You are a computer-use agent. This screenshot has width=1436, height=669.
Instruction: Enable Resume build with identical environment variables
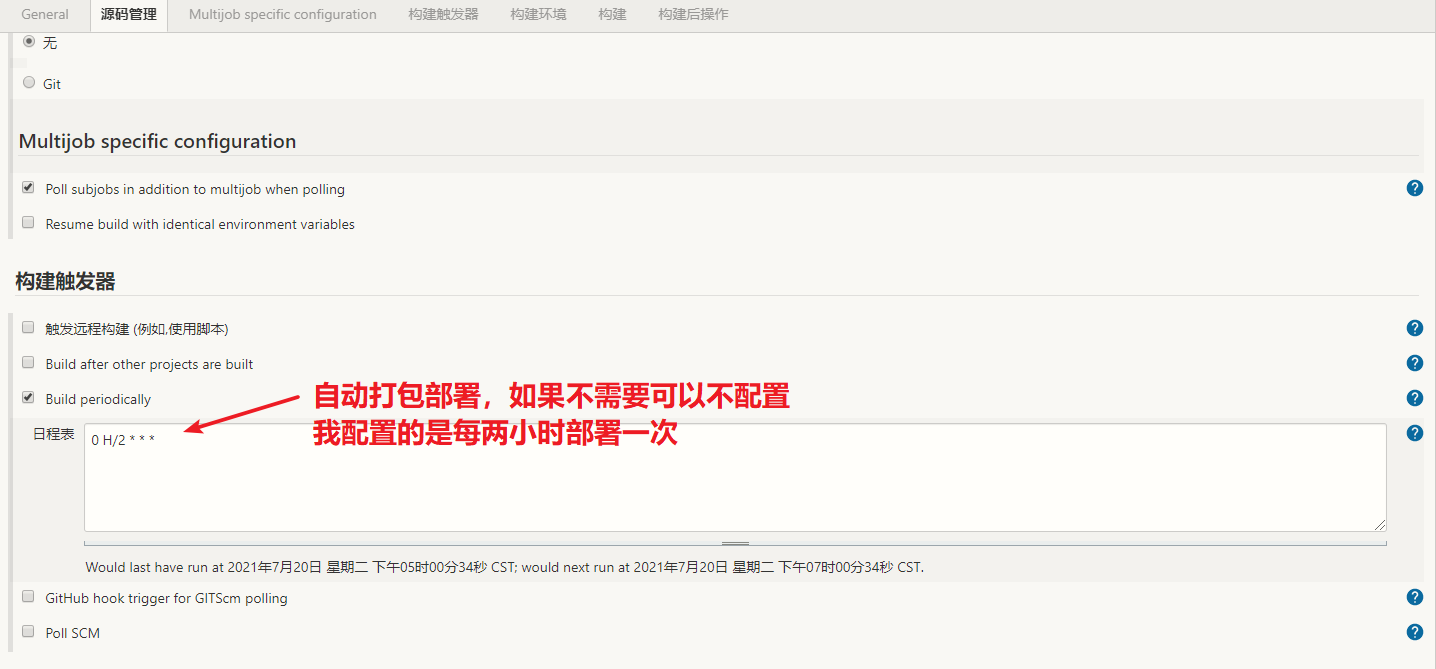[x=27, y=221]
